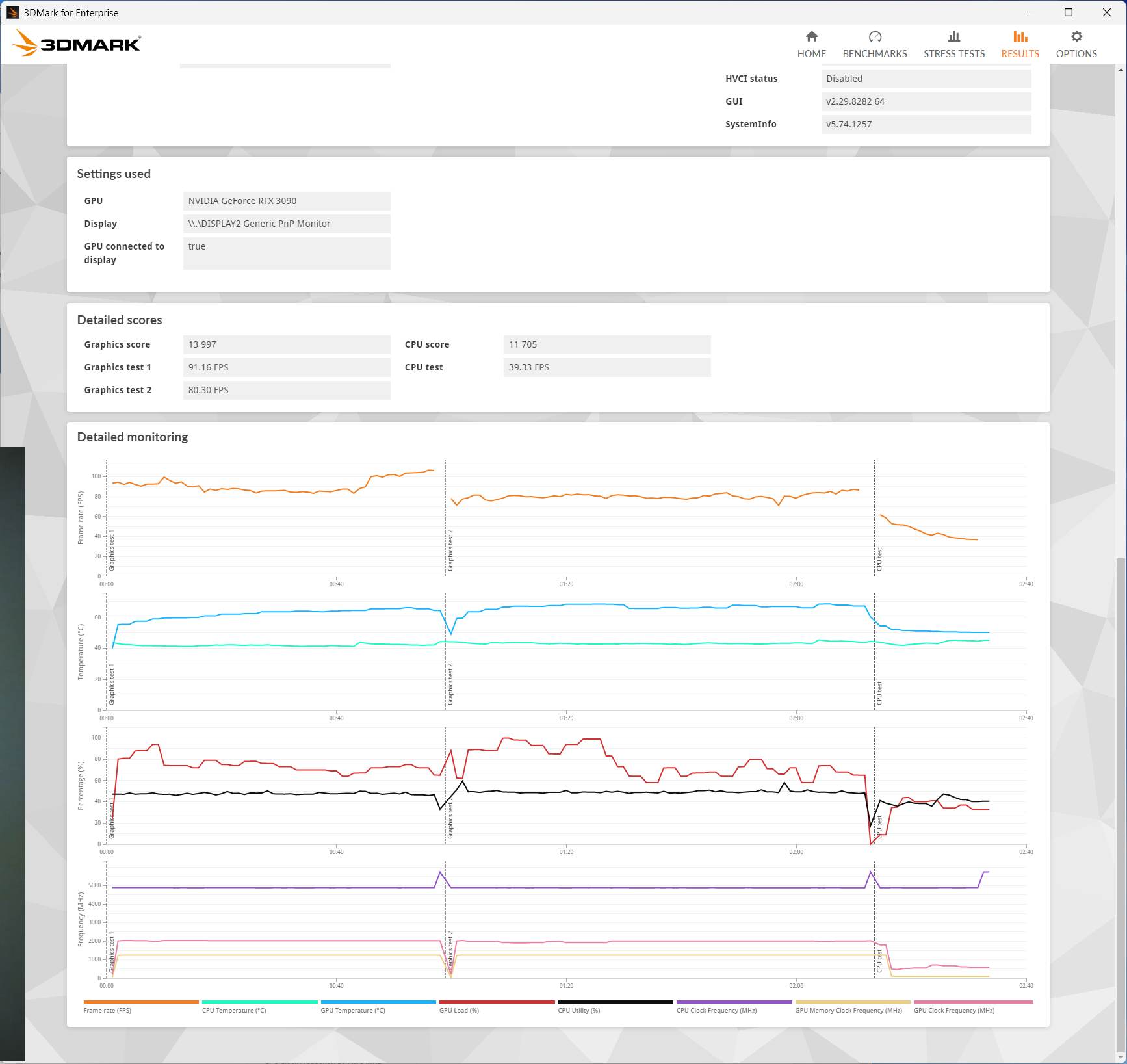Go to the HOME tab label
The height and width of the screenshot is (1064, 1127).
click(x=811, y=54)
